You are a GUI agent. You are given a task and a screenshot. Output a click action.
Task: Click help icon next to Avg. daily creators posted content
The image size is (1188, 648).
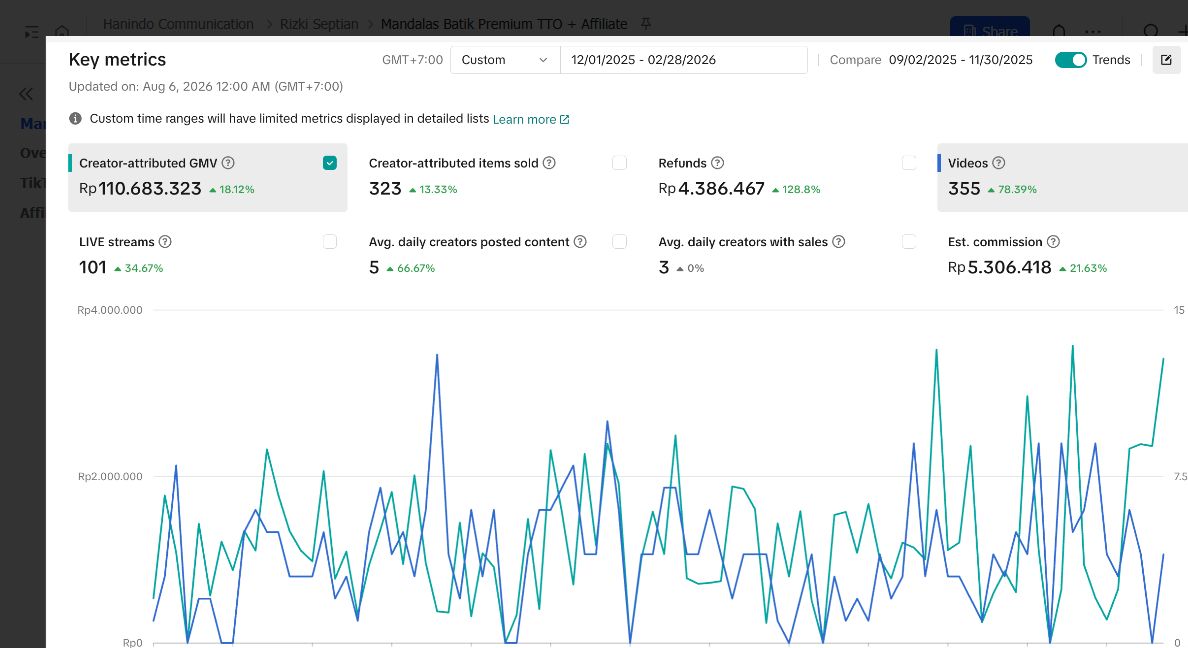pos(580,242)
